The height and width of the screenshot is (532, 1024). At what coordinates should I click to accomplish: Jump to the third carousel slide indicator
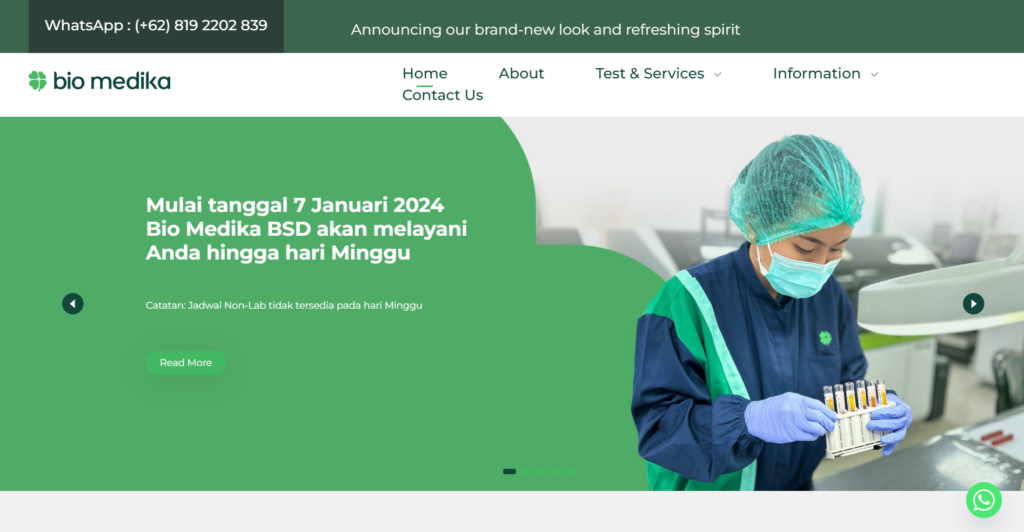point(540,471)
